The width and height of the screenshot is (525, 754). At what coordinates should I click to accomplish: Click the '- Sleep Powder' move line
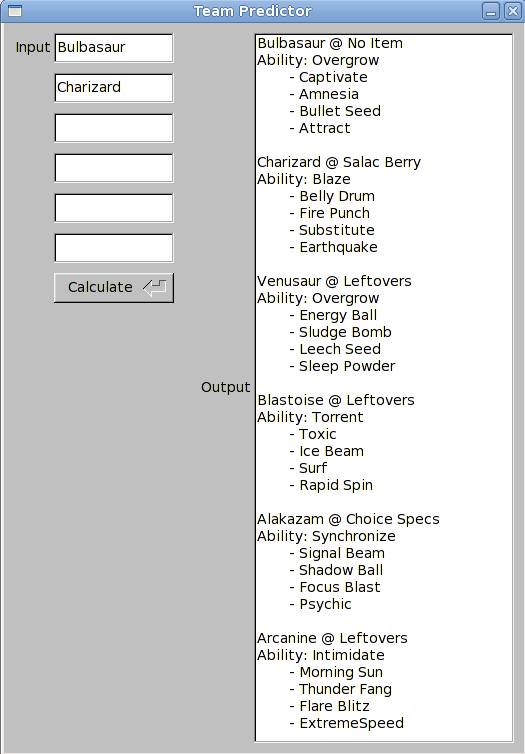(342, 366)
